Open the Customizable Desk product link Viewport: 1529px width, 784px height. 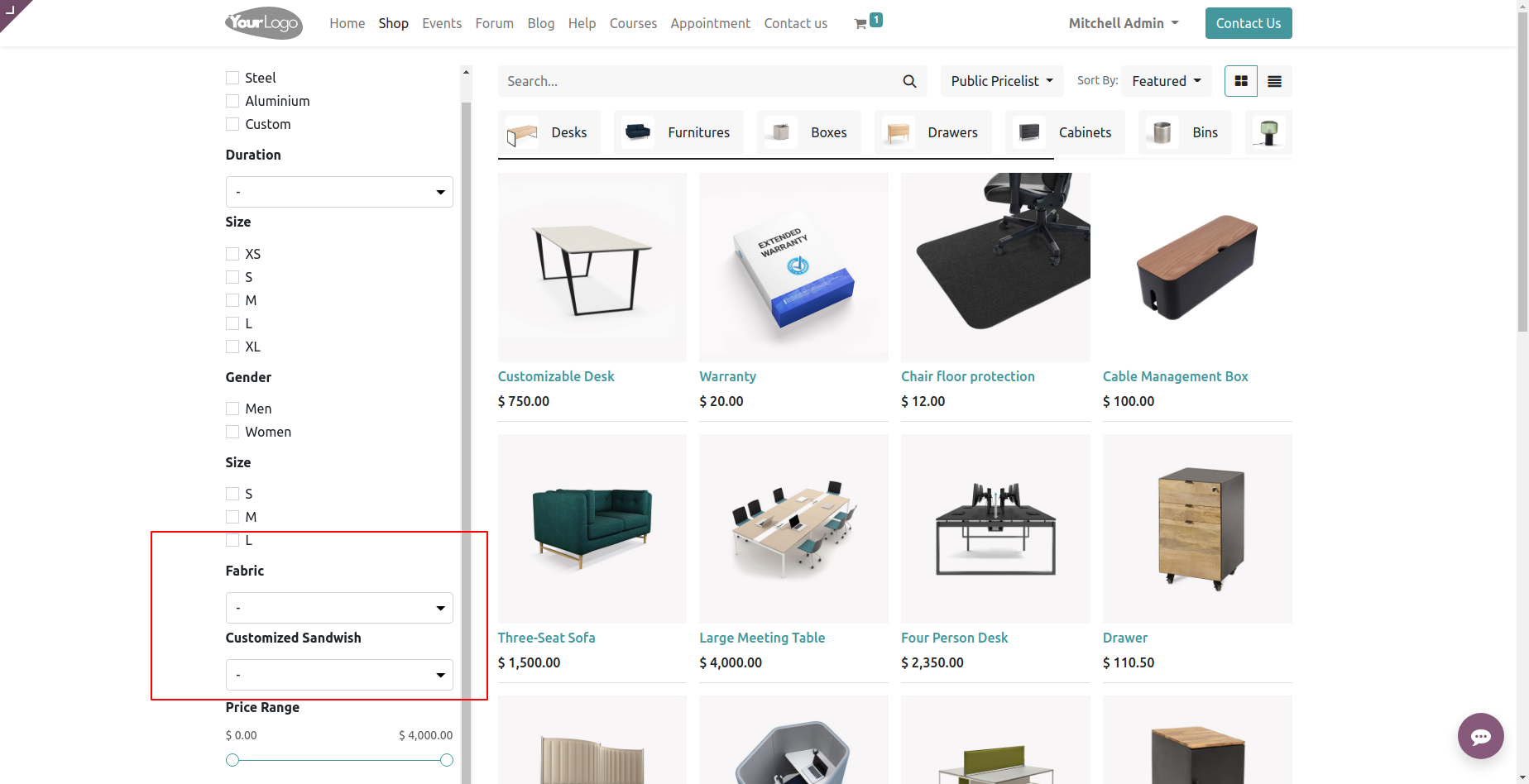pos(556,376)
